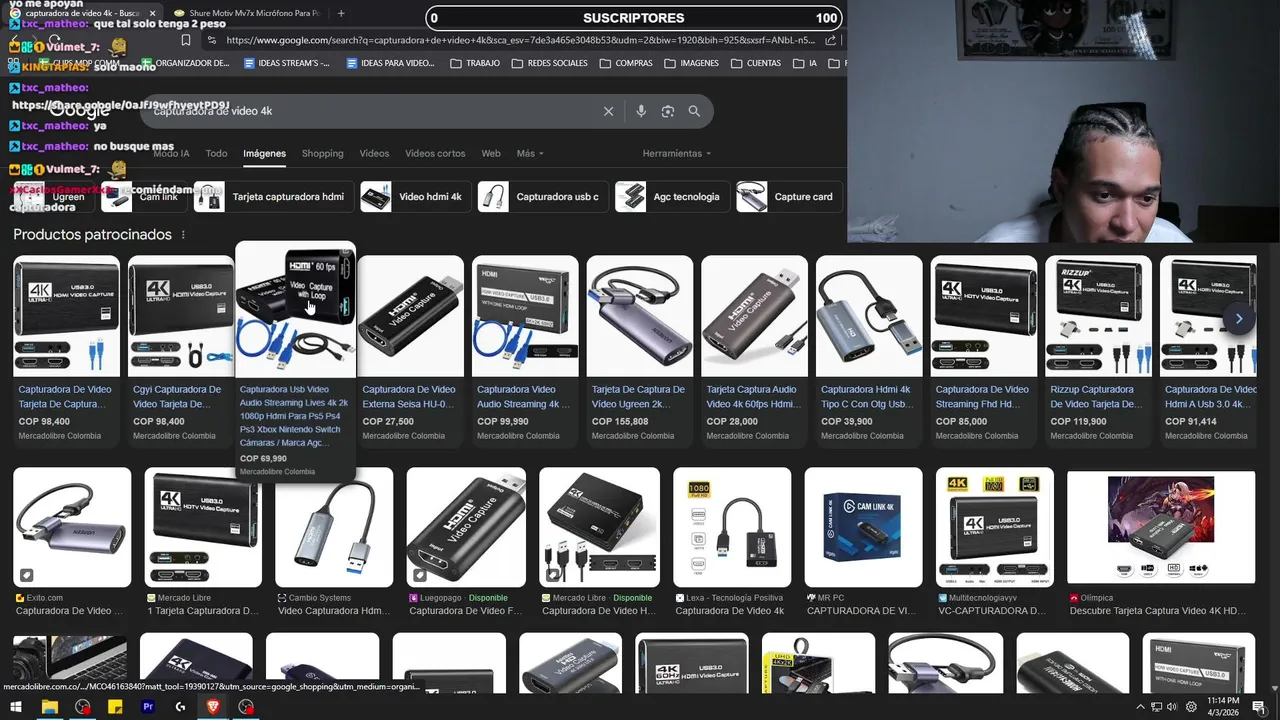
Task: Open the IA bookmarks folder
Action: [x=805, y=63]
